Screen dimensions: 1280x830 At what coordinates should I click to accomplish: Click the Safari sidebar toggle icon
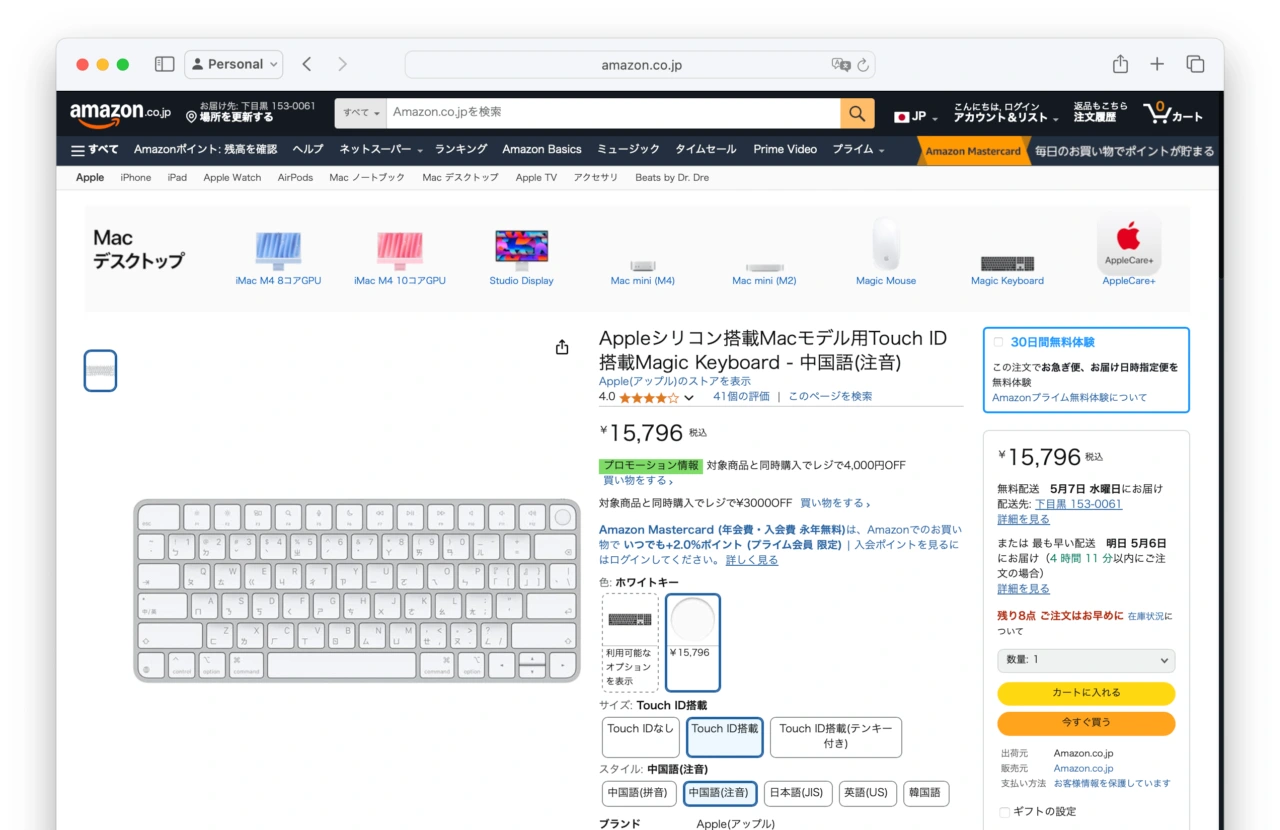pos(165,64)
